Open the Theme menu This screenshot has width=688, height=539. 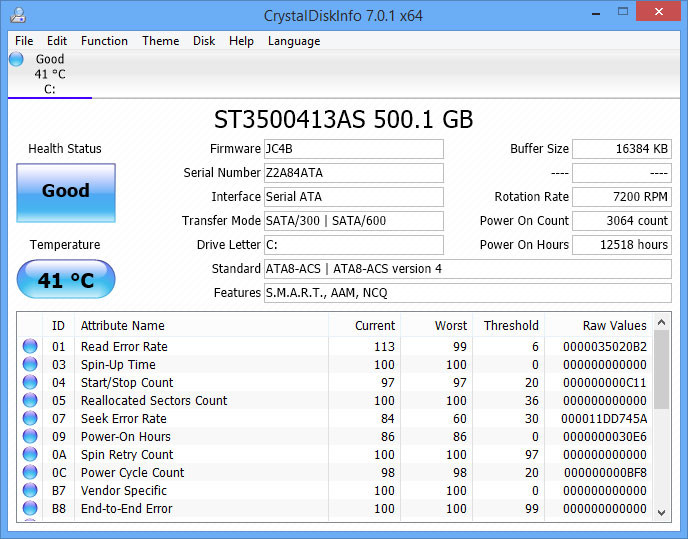pos(161,41)
